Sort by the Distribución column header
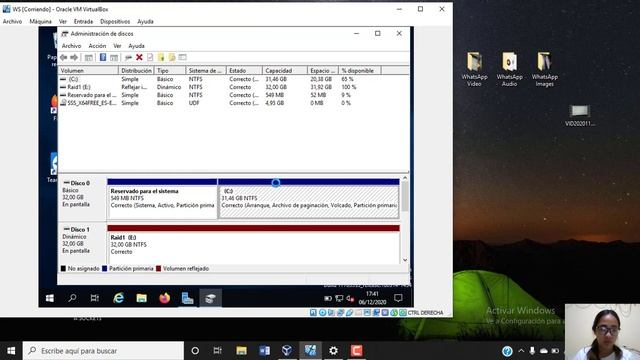 click(x=136, y=71)
